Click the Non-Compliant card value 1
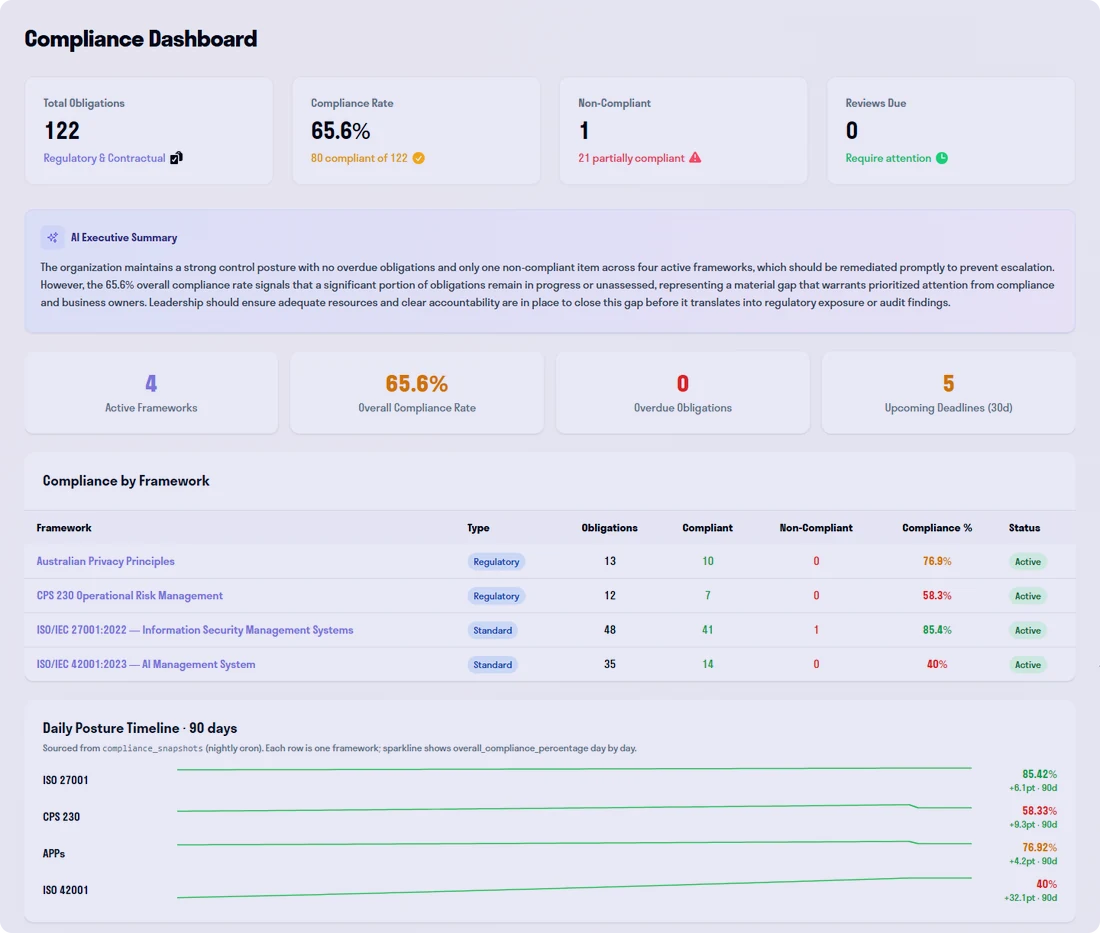Image resolution: width=1100 pixels, height=933 pixels. (x=584, y=130)
